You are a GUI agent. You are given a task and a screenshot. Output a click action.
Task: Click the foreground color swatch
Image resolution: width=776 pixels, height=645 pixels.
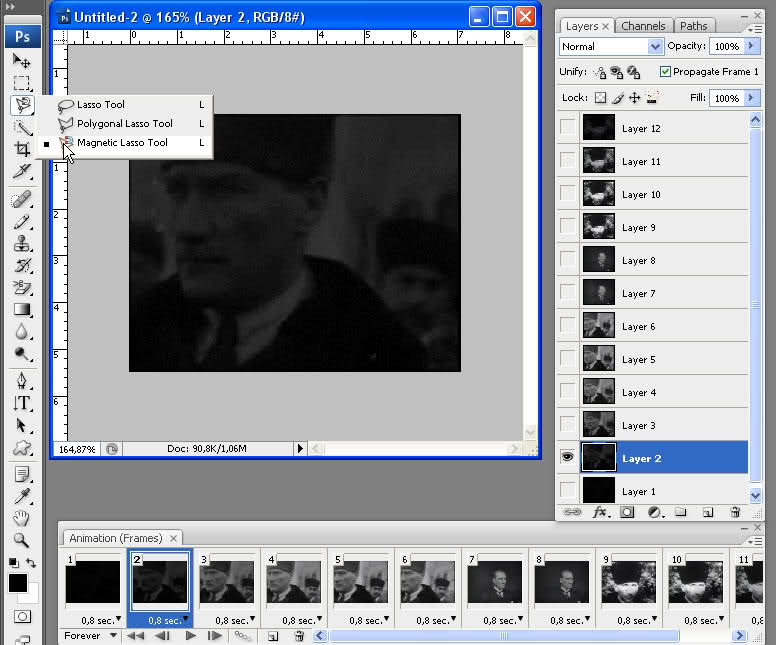(x=17, y=583)
